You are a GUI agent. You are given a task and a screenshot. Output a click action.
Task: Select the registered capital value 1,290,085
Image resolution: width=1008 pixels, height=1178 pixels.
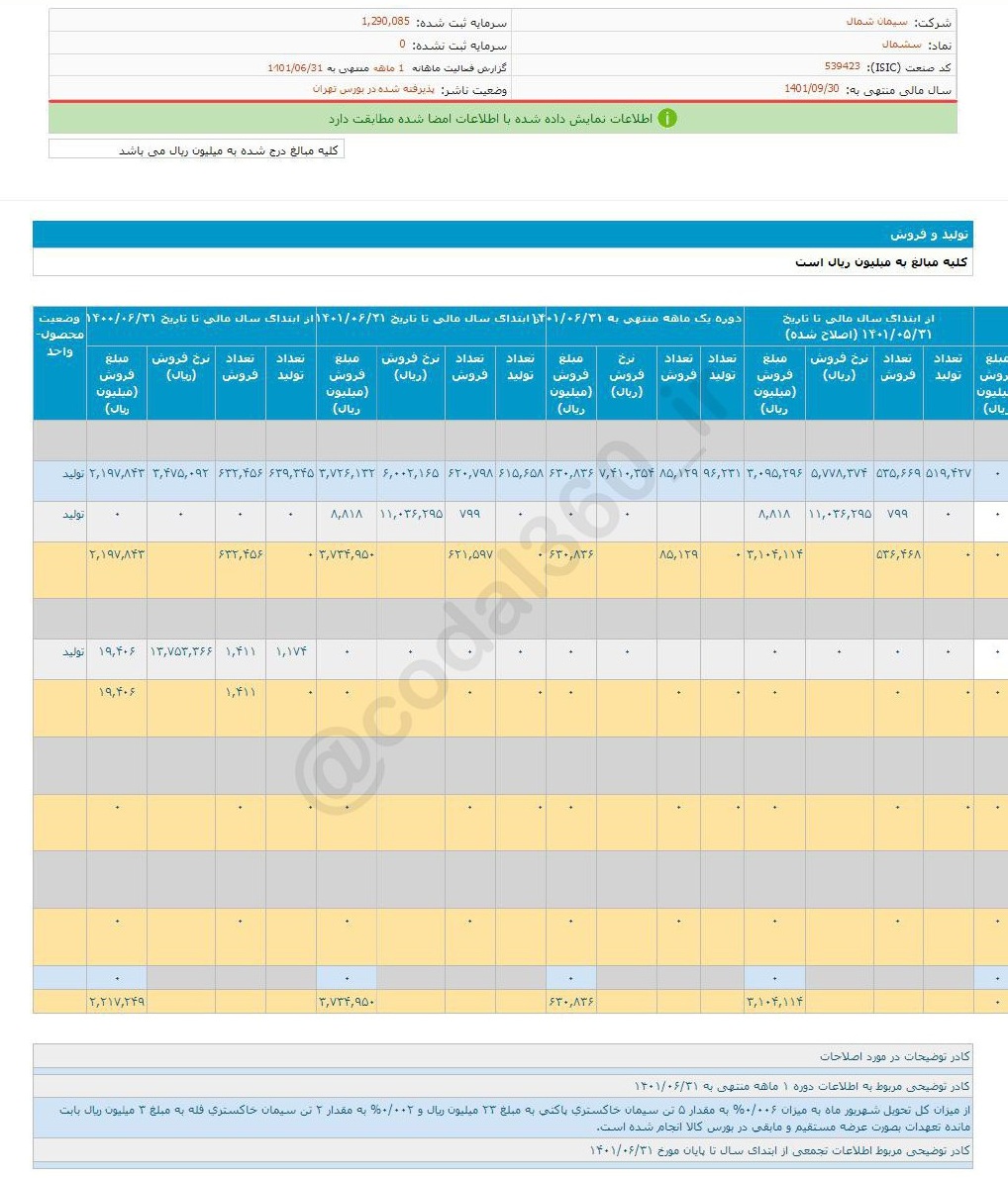click(382, 22)
